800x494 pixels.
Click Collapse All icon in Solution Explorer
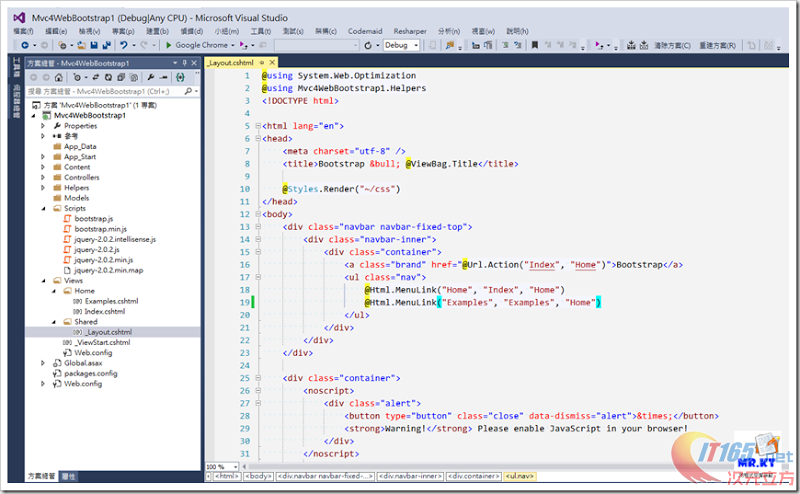tap(121, 78)
